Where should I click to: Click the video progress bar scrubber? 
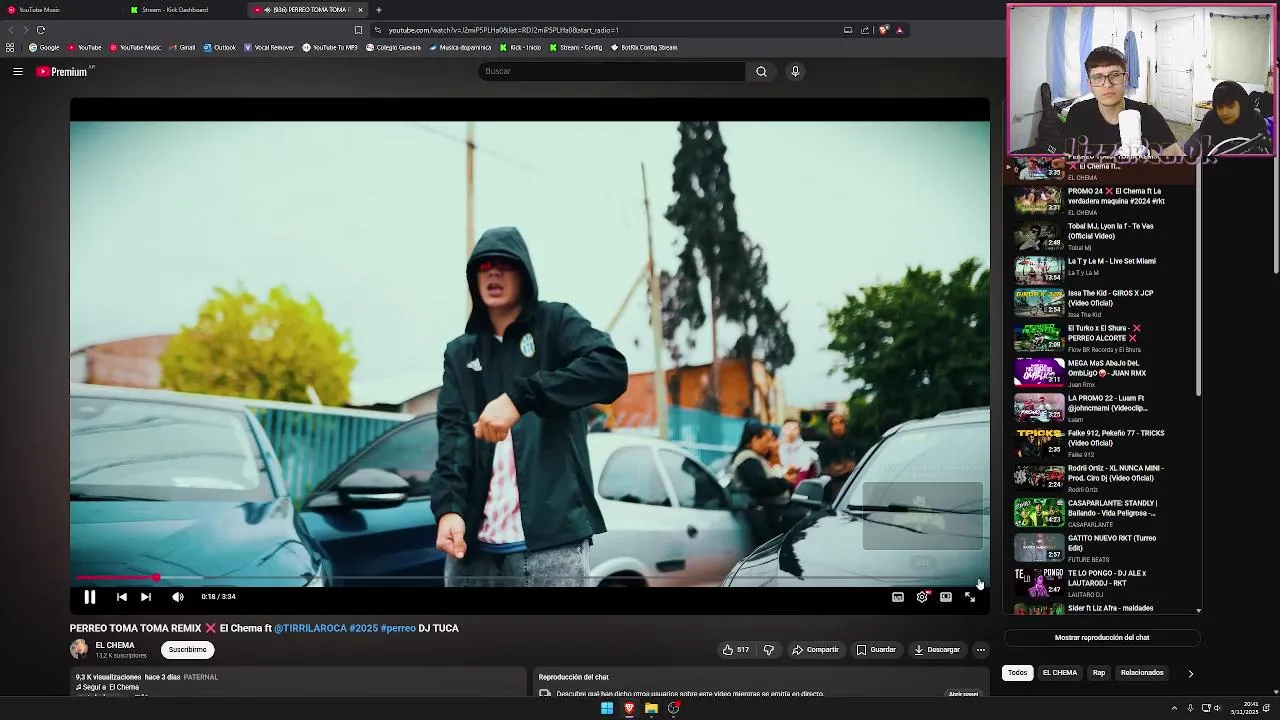click(156, 578)
